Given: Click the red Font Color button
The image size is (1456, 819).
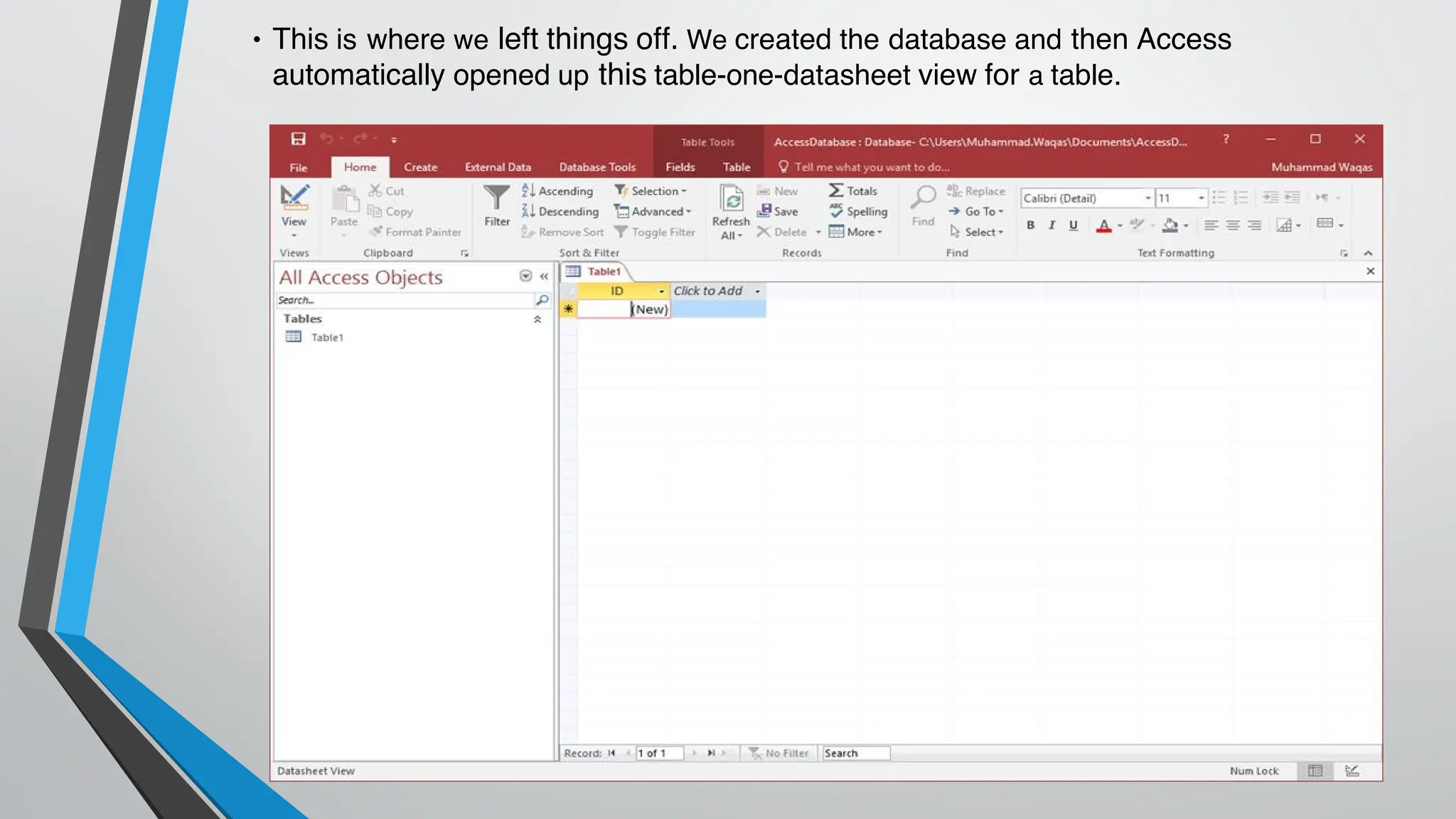Looking at the screenshot, I should tap(1103, 226).
